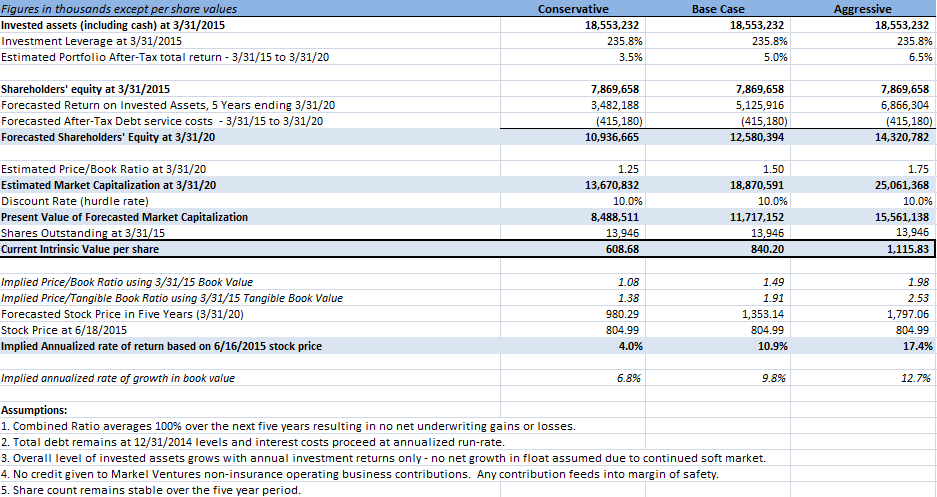Click 'Current Intrinsic Value per share' label
The image size is (937, 497).
click(x=80, y=249)
